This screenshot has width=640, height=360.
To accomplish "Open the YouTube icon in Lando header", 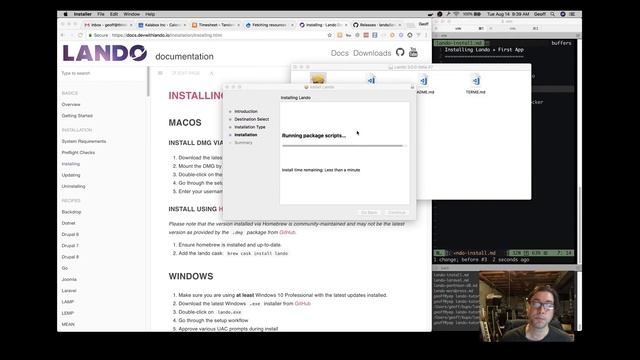I will (413, 52).
